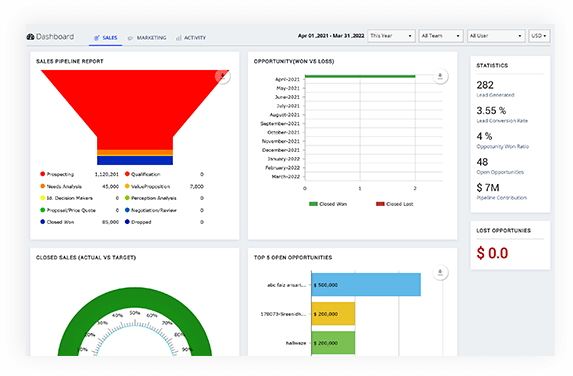573x376 pixels.
Task: Toggle the Needs Analysis legend dot
Action: 42,186
